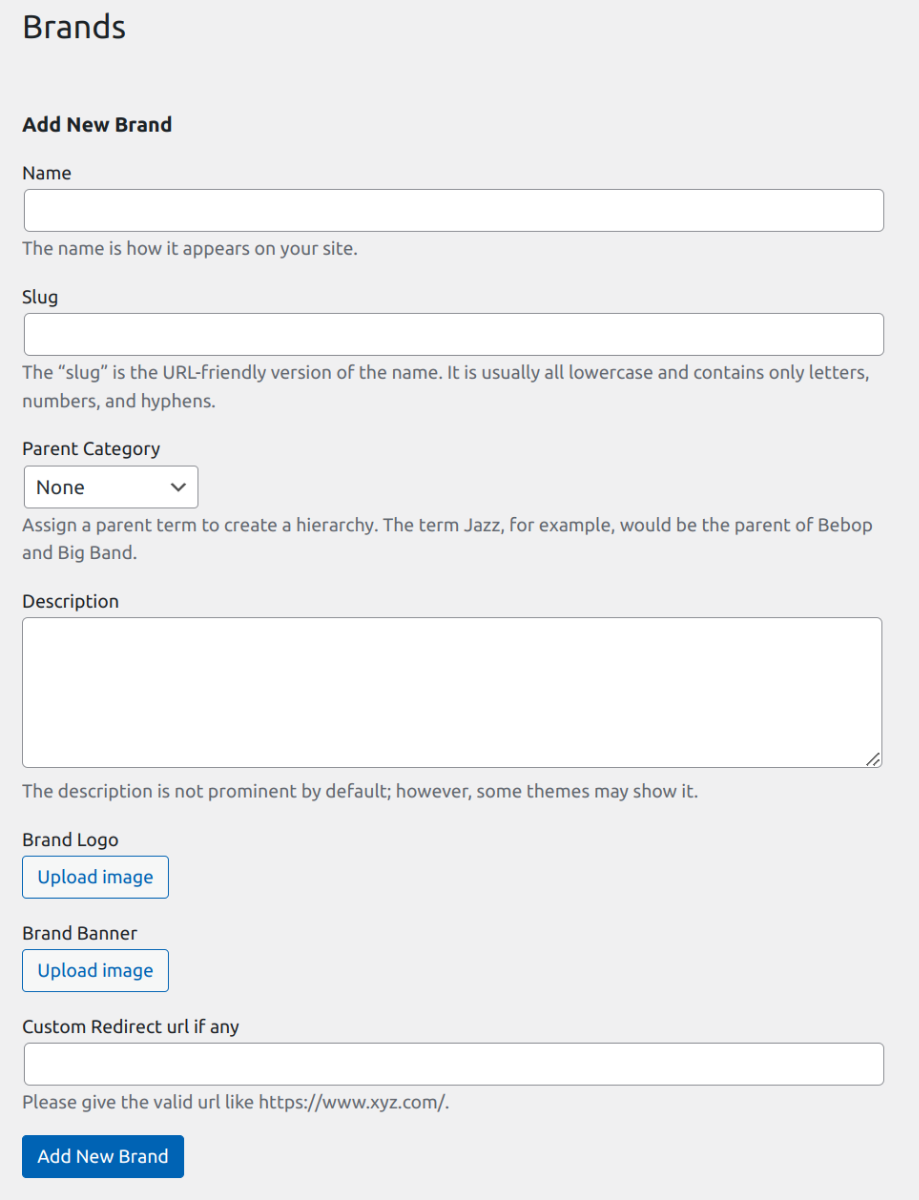Viewport: 919px width, 1200px height.
Task: Upload image for Brand Logo
Action: (95, 877)
